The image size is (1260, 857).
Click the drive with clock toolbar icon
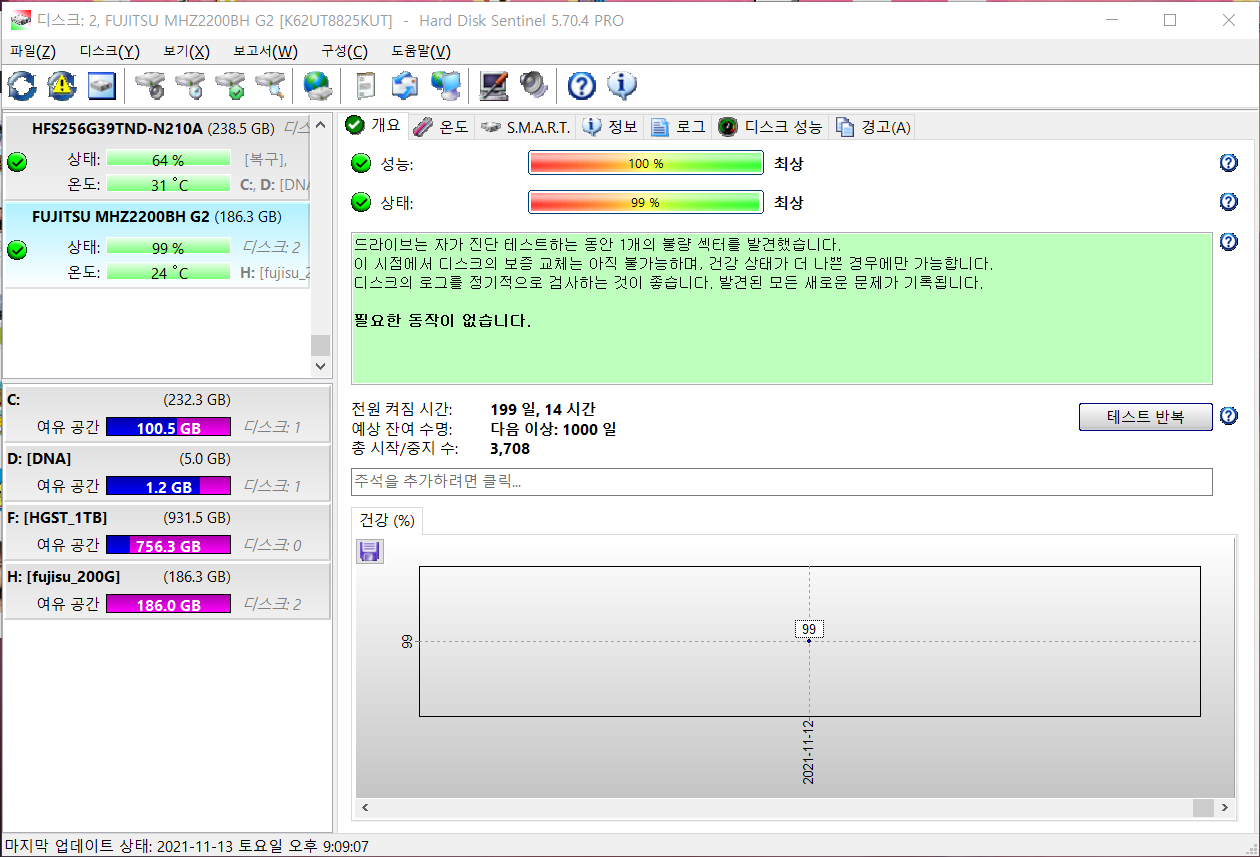[191, 86]
